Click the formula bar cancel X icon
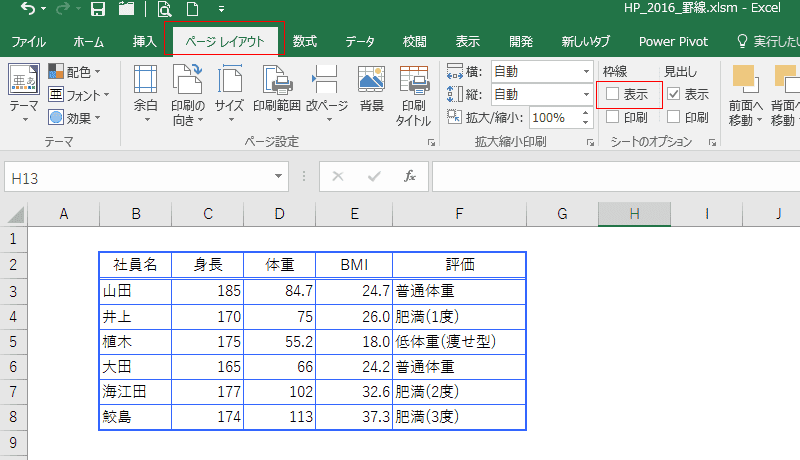 (x=337, y=176)
